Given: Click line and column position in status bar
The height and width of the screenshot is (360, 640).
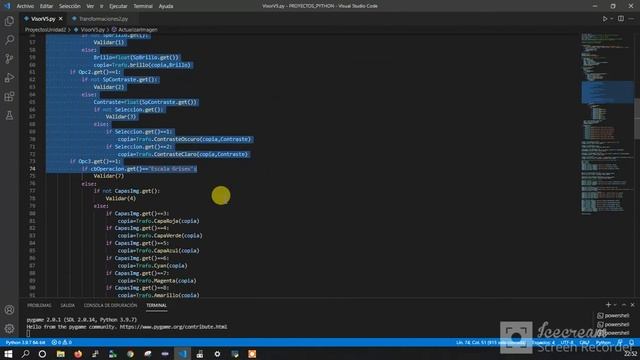Looking at the screenshot, I should [490, 342].
